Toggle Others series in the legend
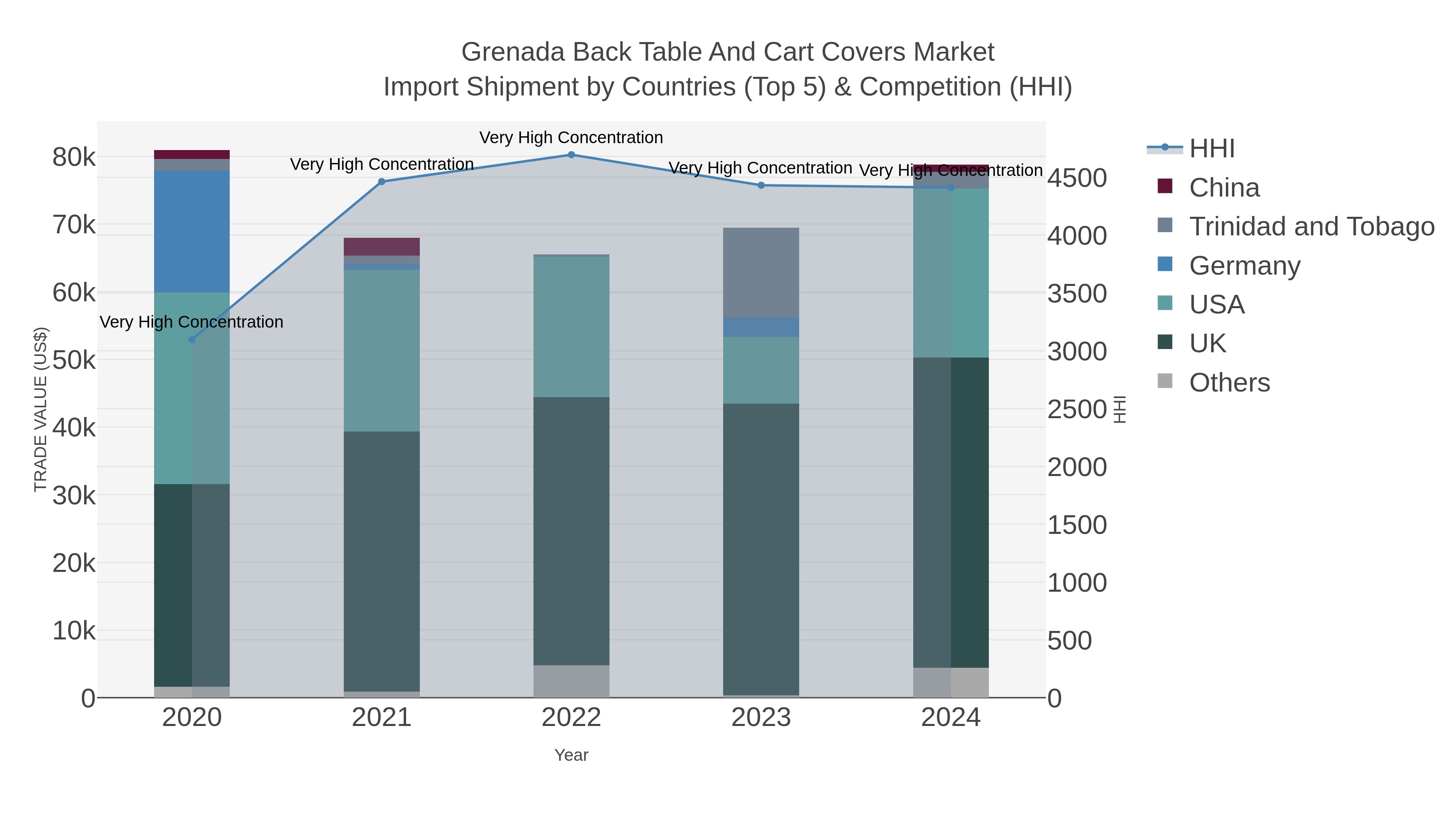This screenshot has width=1456, height=819. [1213, 383]
